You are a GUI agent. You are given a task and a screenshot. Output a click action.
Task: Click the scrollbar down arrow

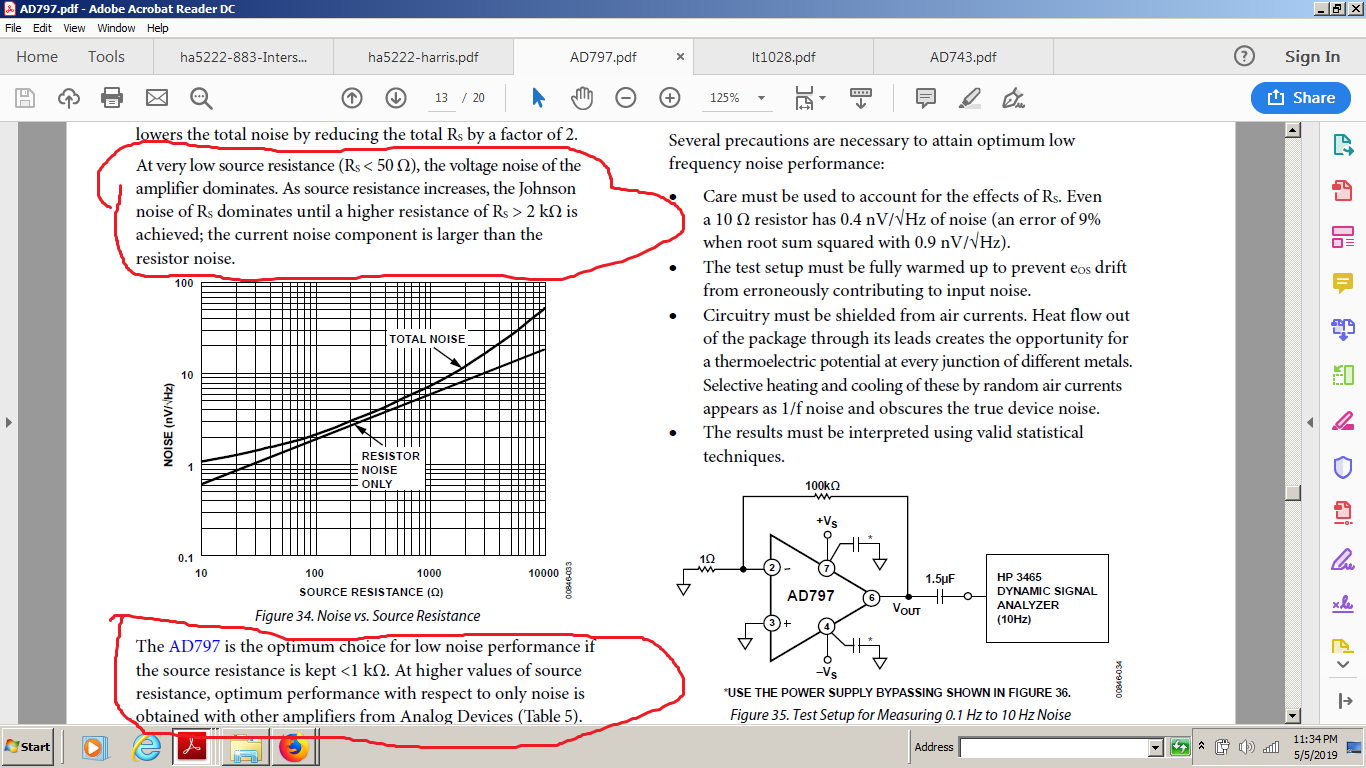(1293, 715)
